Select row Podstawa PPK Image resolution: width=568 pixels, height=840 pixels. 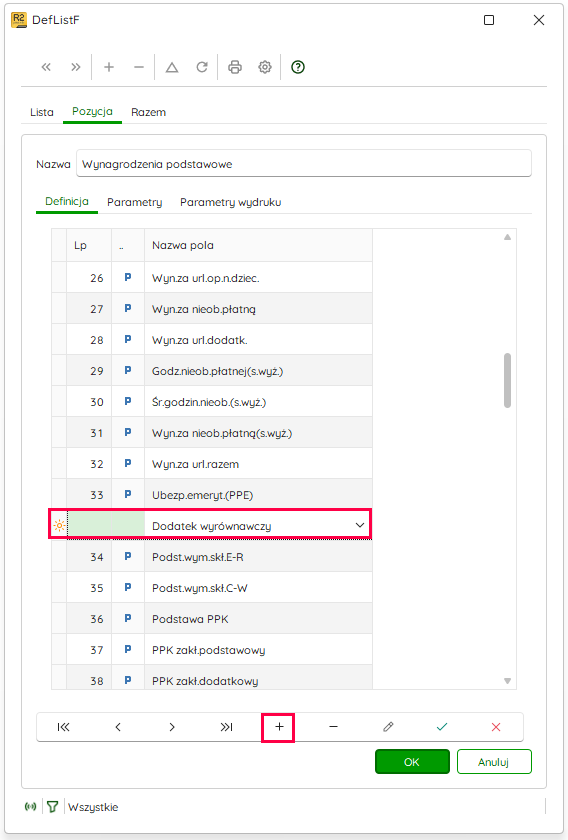click(x=212, y=619)
